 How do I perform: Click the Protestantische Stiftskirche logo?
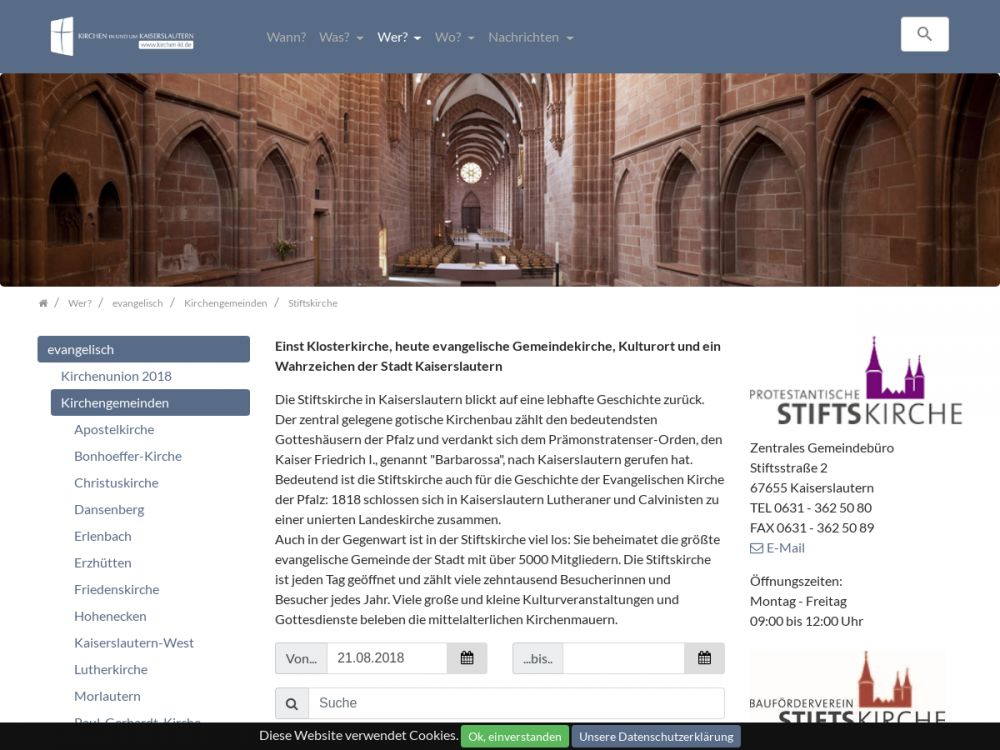tap(855, 381)
